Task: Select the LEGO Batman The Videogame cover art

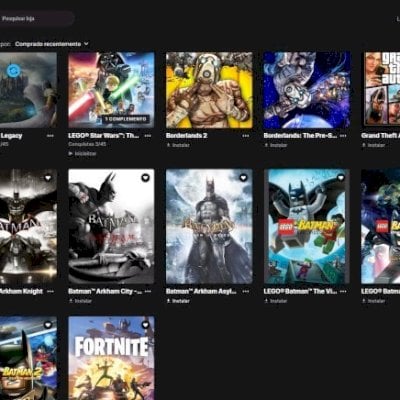Action: [x=307, y=226]
